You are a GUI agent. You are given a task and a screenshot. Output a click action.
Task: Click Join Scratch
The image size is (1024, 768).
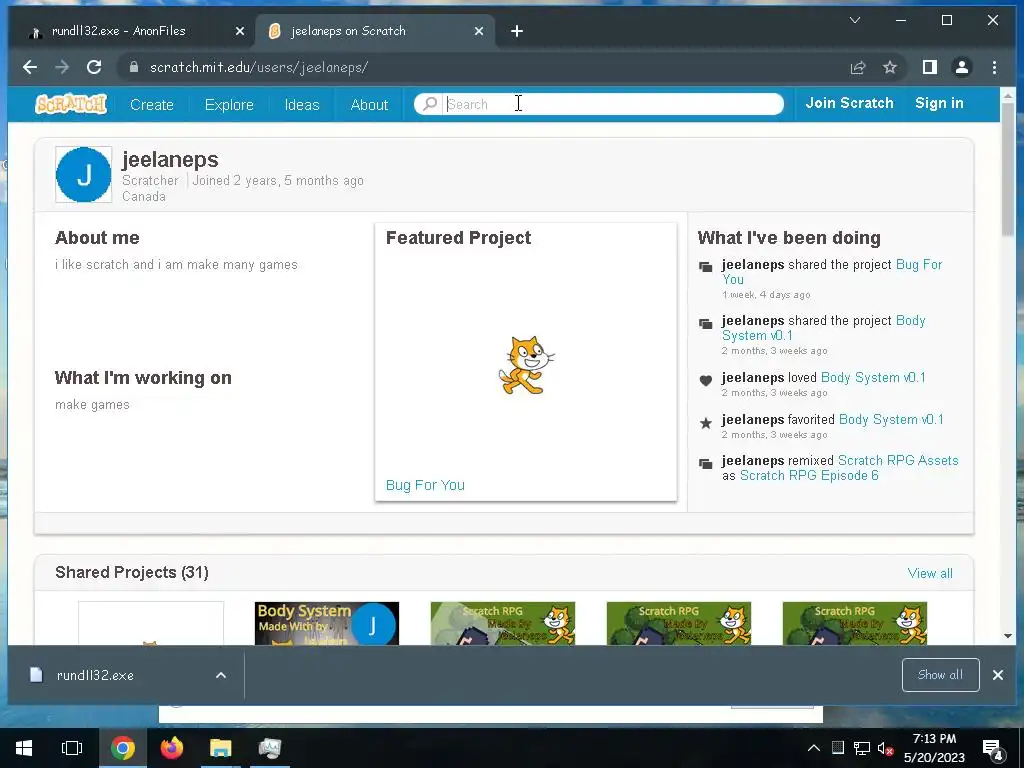pyautogui.click(x=849, y=103)
